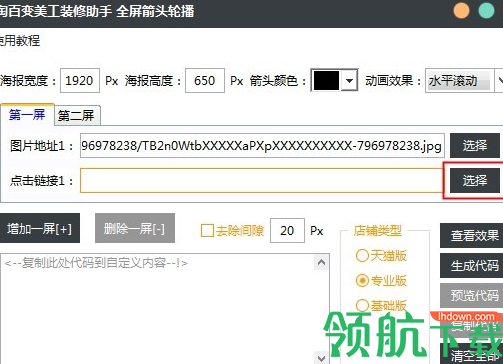Click the 海报高度 field showing 650
The width and height of the screenshot is (503, 364).
[x=205, y=80]
